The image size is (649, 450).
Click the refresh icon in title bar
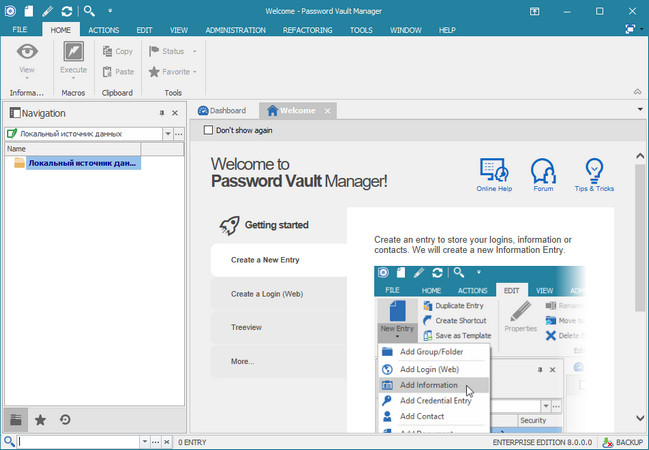coord(66,12)
